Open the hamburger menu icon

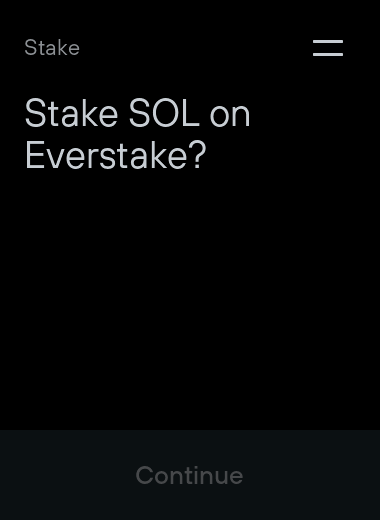[328, 48]
